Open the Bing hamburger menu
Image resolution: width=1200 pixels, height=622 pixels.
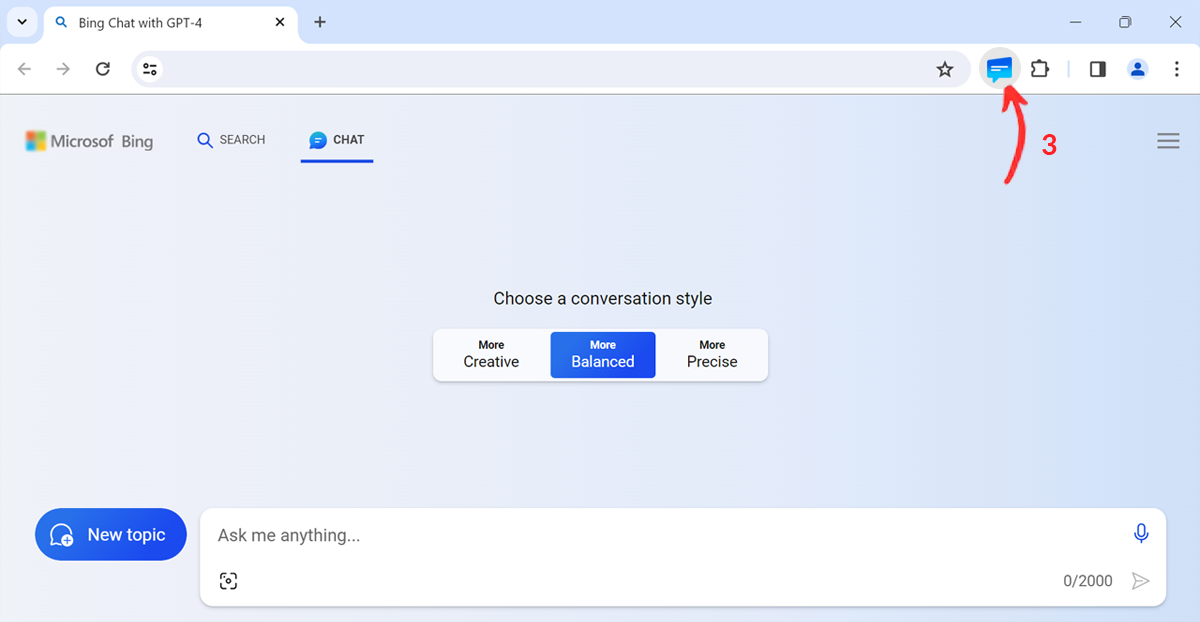click(1168, 140)
